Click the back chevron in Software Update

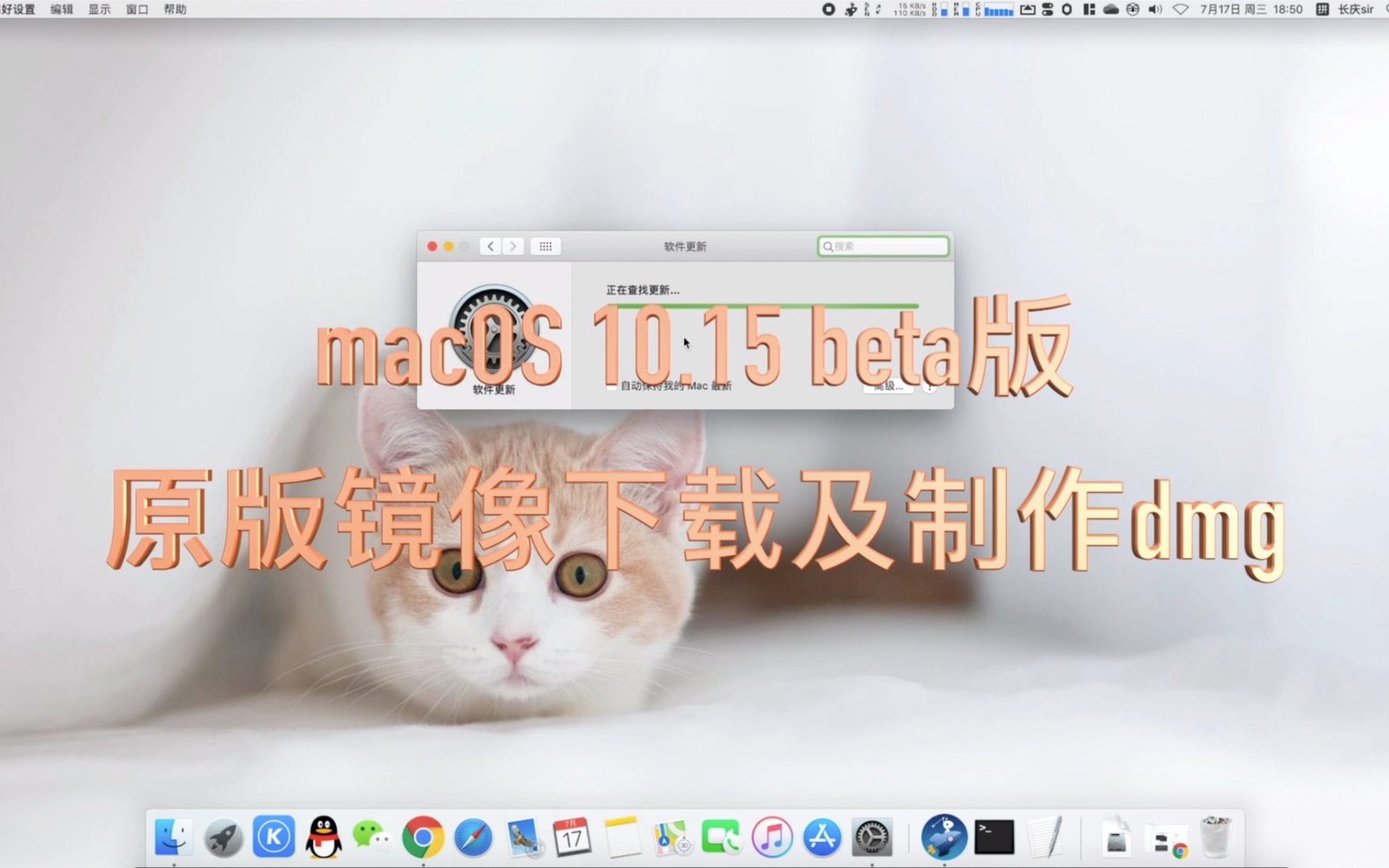[490, 246]
